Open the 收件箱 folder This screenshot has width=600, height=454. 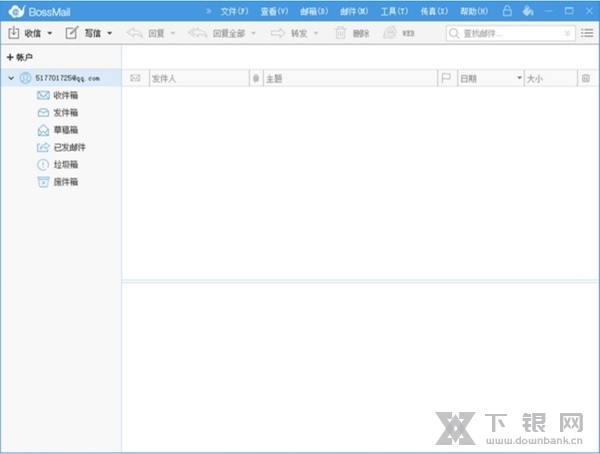(x=66, y=95)
